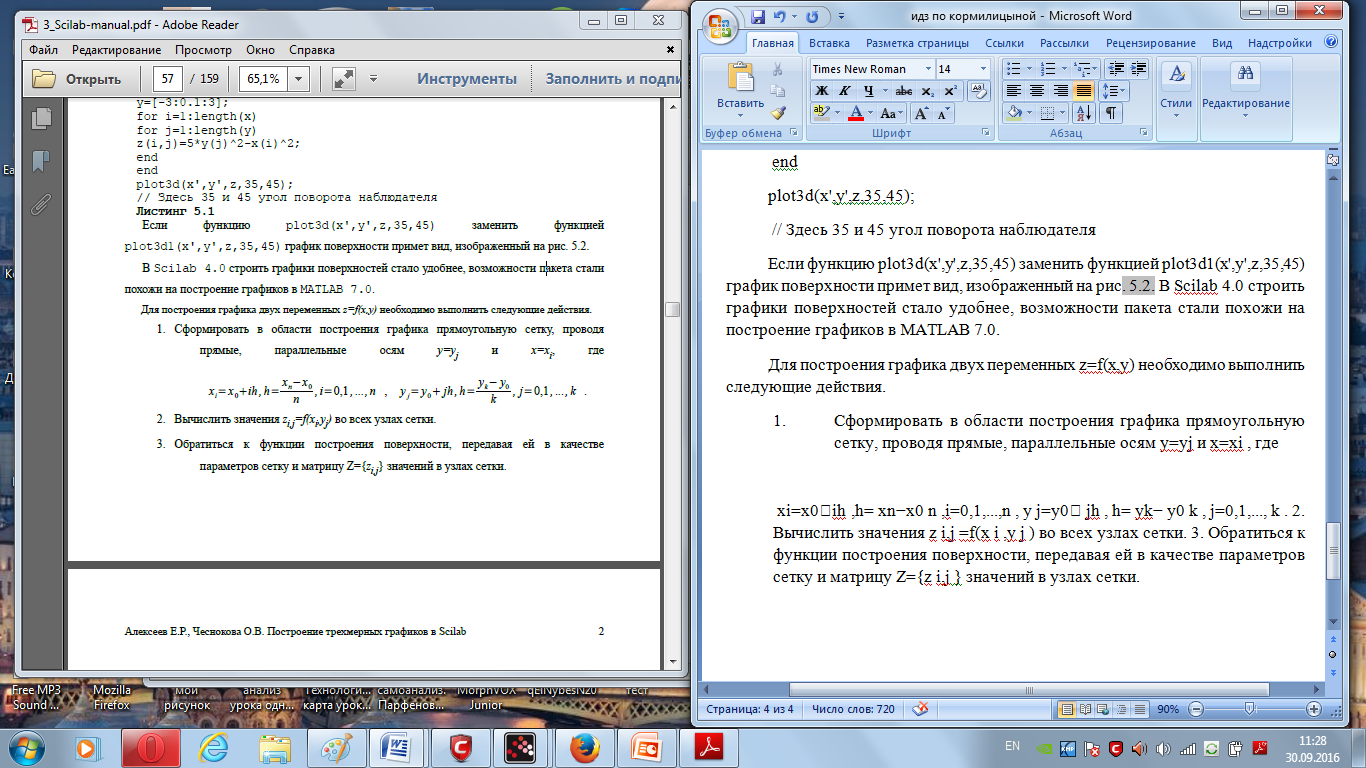Toggle justified text alignment
This screenshot has width=1366, height=768.
(1083, 90)
